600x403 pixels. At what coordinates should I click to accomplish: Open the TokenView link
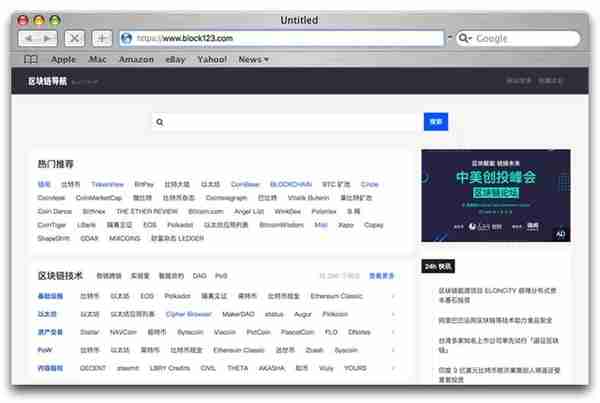[108, 184]
